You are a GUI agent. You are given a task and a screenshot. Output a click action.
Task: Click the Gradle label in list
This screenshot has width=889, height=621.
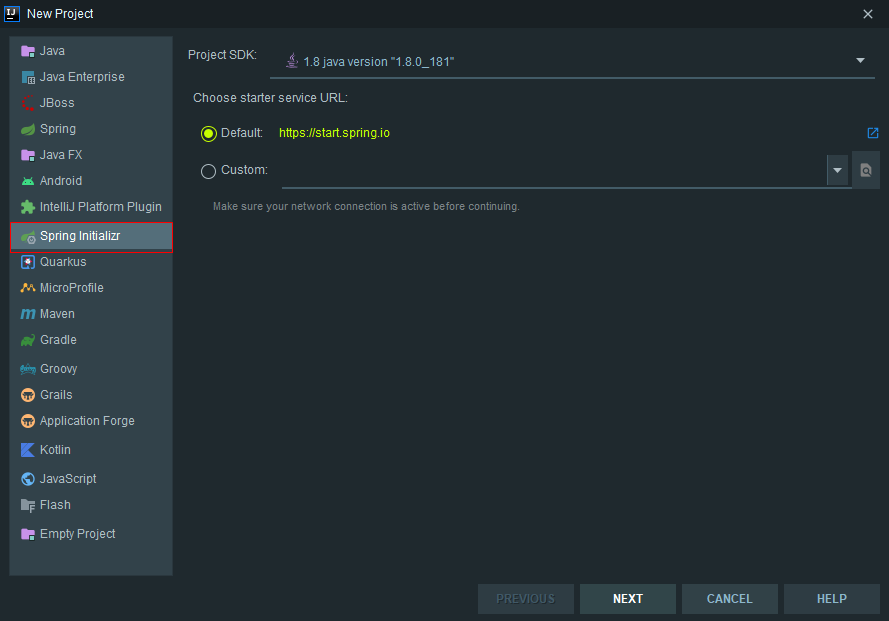[58, 340]
